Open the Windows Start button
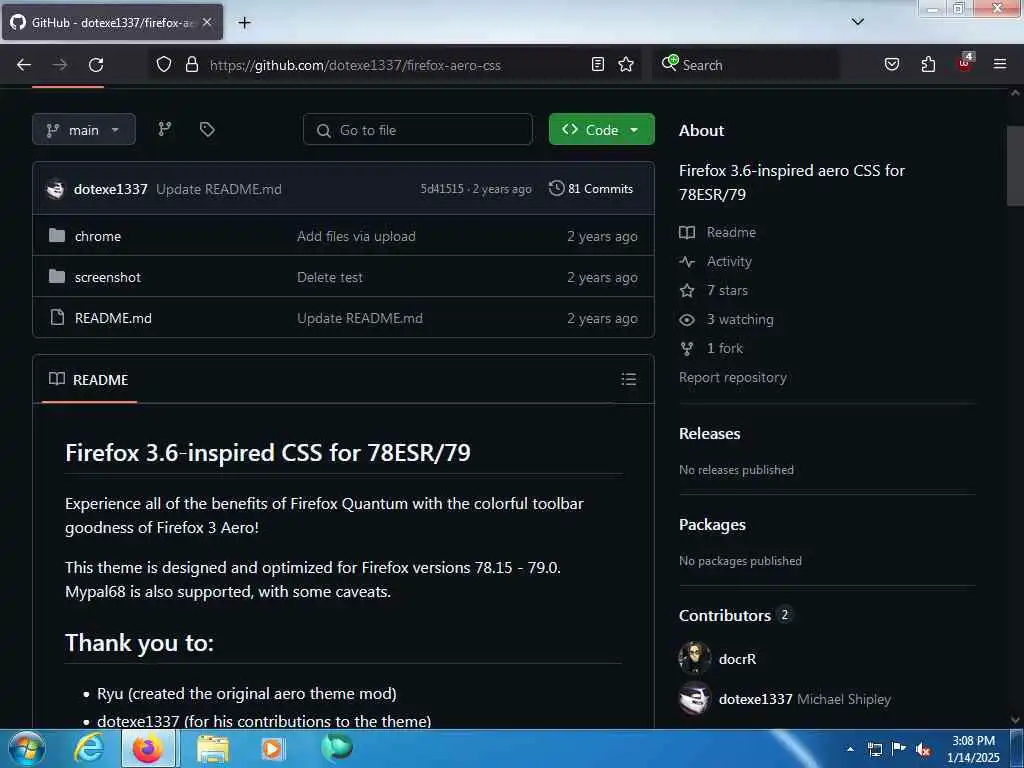Viewport: 1024px width, 768px height. [x=27, y=748]
